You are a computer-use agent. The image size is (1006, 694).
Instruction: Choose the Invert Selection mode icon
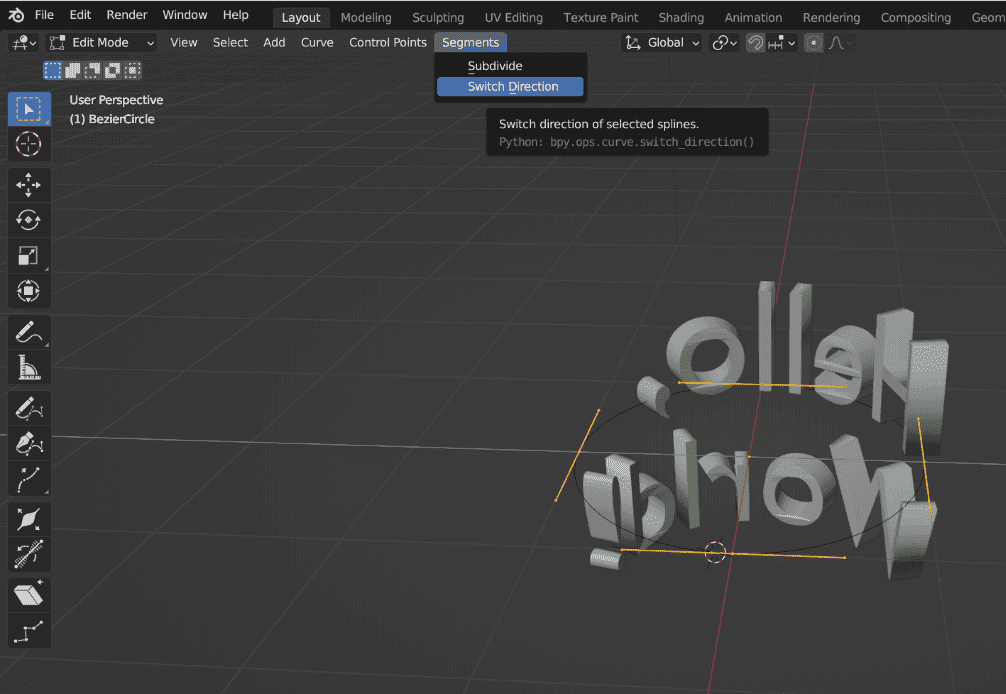pyautogui.click(x=112, y=70)
